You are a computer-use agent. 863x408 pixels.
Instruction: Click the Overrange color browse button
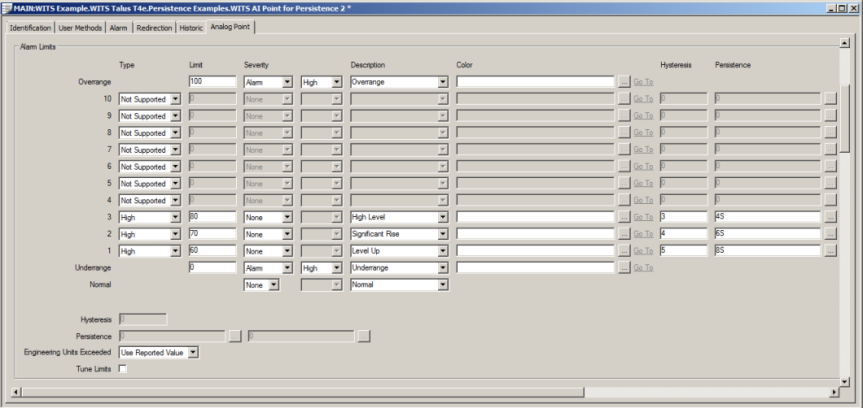(624, 83)
